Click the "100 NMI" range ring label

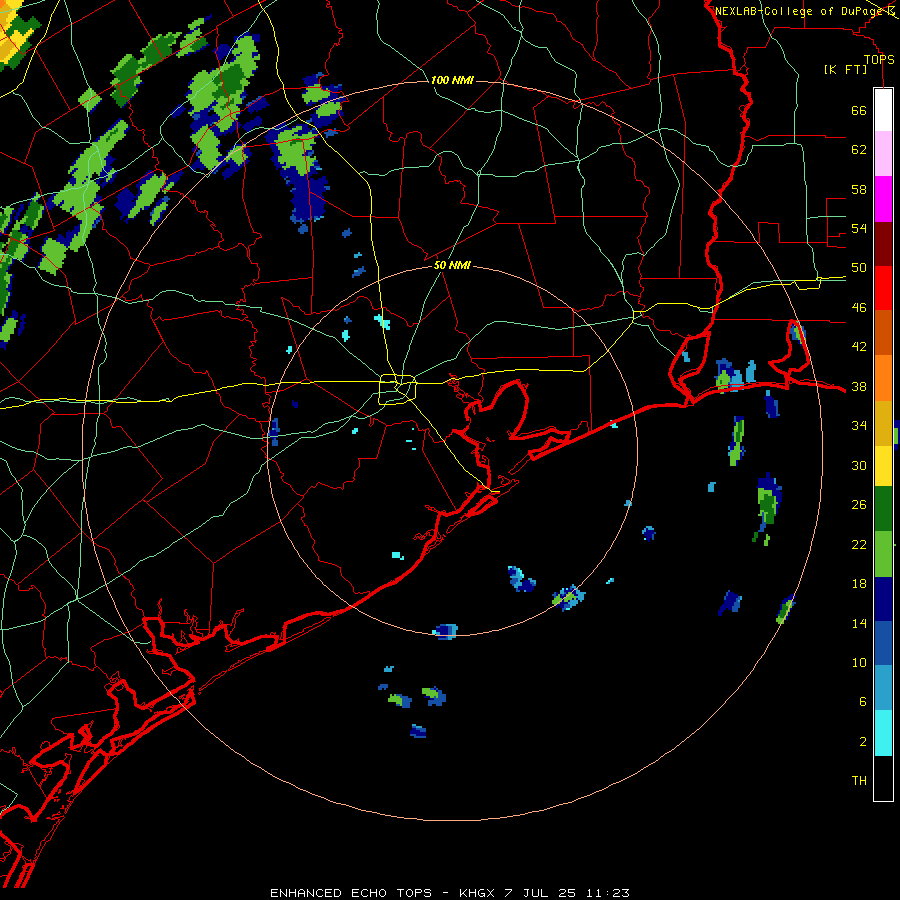click(x=452, y=80)
